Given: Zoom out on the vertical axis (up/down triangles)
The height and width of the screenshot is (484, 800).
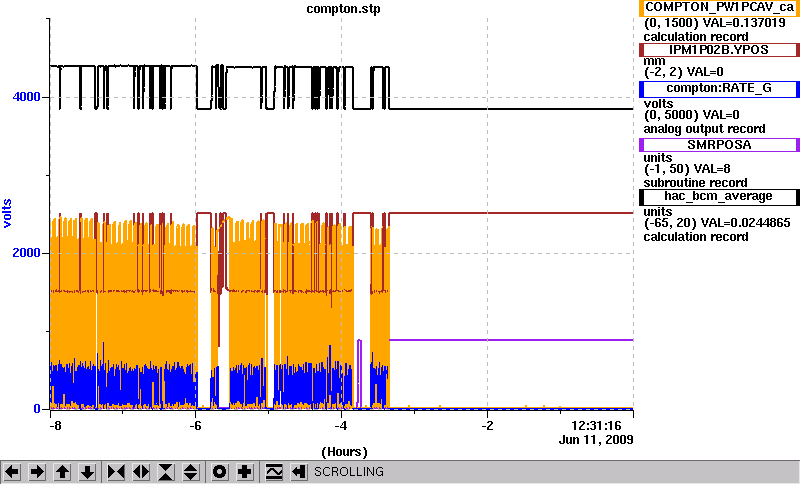Looking at the screenshot, I should click(x=190, y=472).
